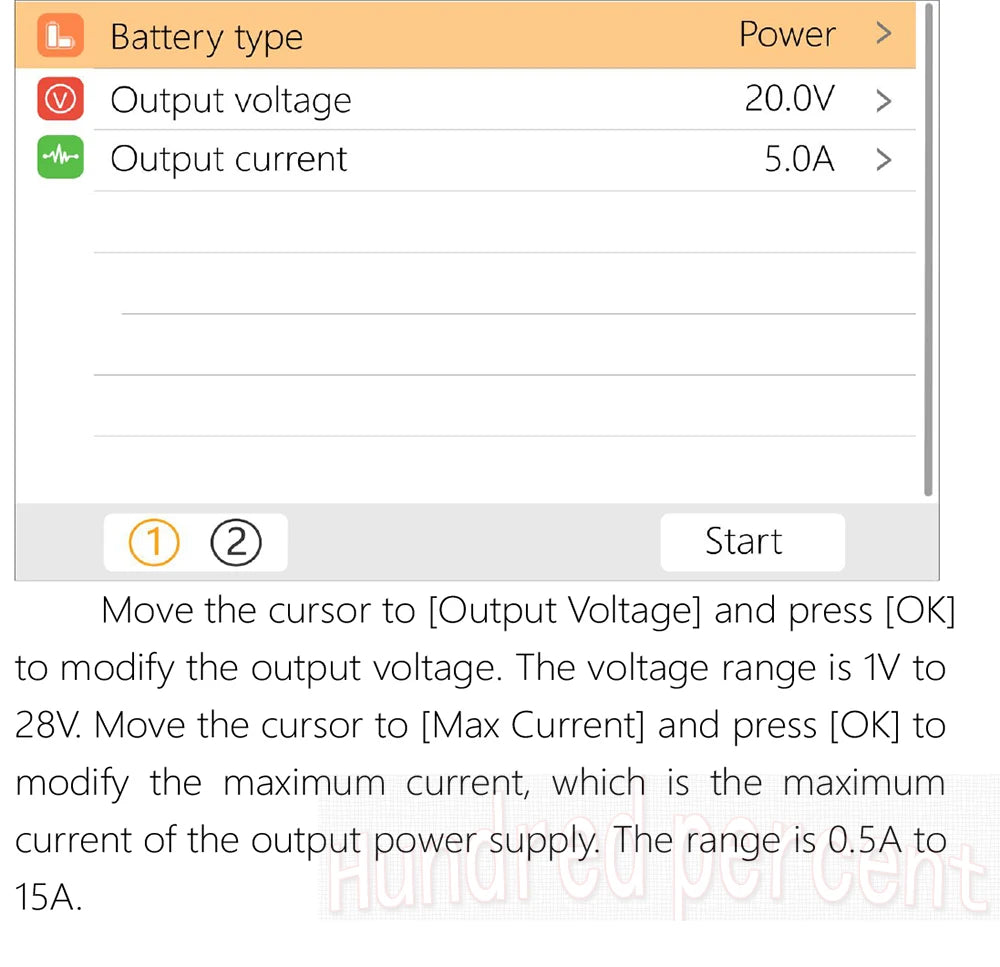This screenshot has height=967, width=1000.
Task: Click the red Output voltage icon
Action: (60, 99)
